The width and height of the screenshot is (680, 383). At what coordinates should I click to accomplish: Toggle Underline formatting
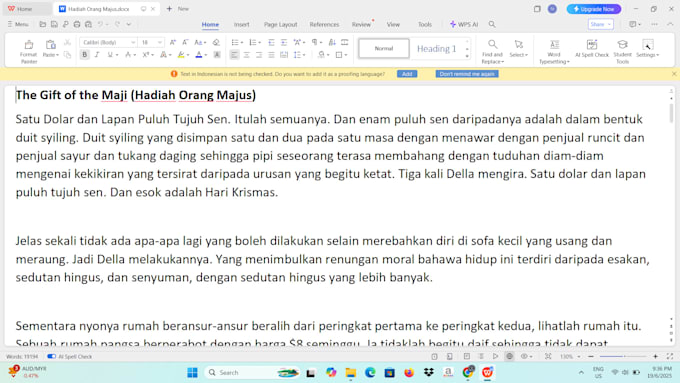point(110,55)
